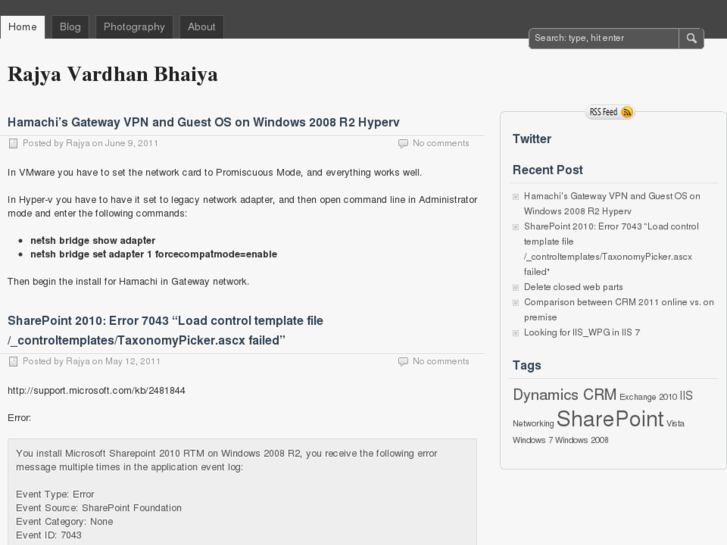Screen dimensions: 727x545
Task: Select the Windows 7 tag
Action: pyautogui.click(x=533, y=440)
